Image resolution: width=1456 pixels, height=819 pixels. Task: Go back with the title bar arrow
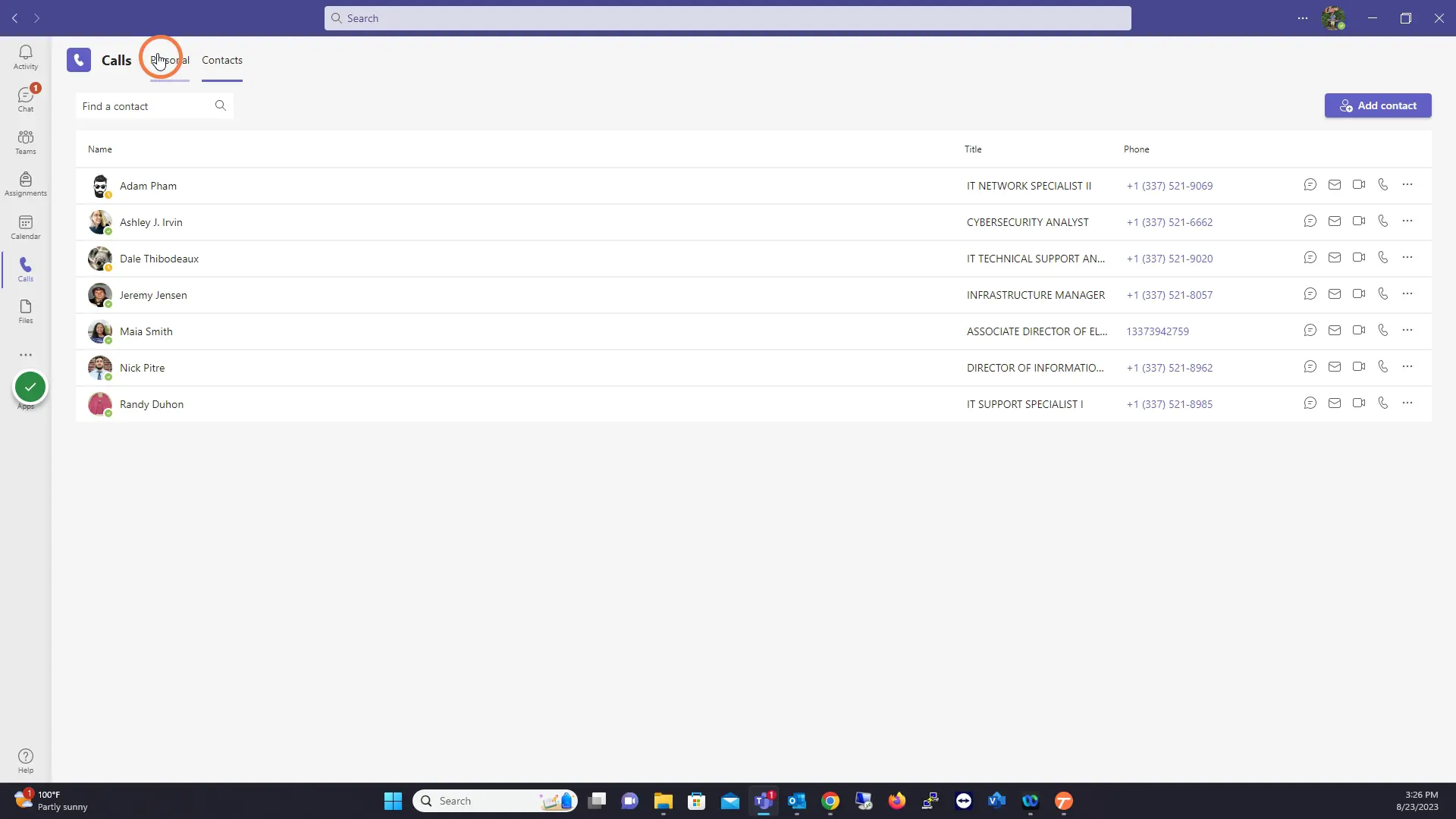14,18
